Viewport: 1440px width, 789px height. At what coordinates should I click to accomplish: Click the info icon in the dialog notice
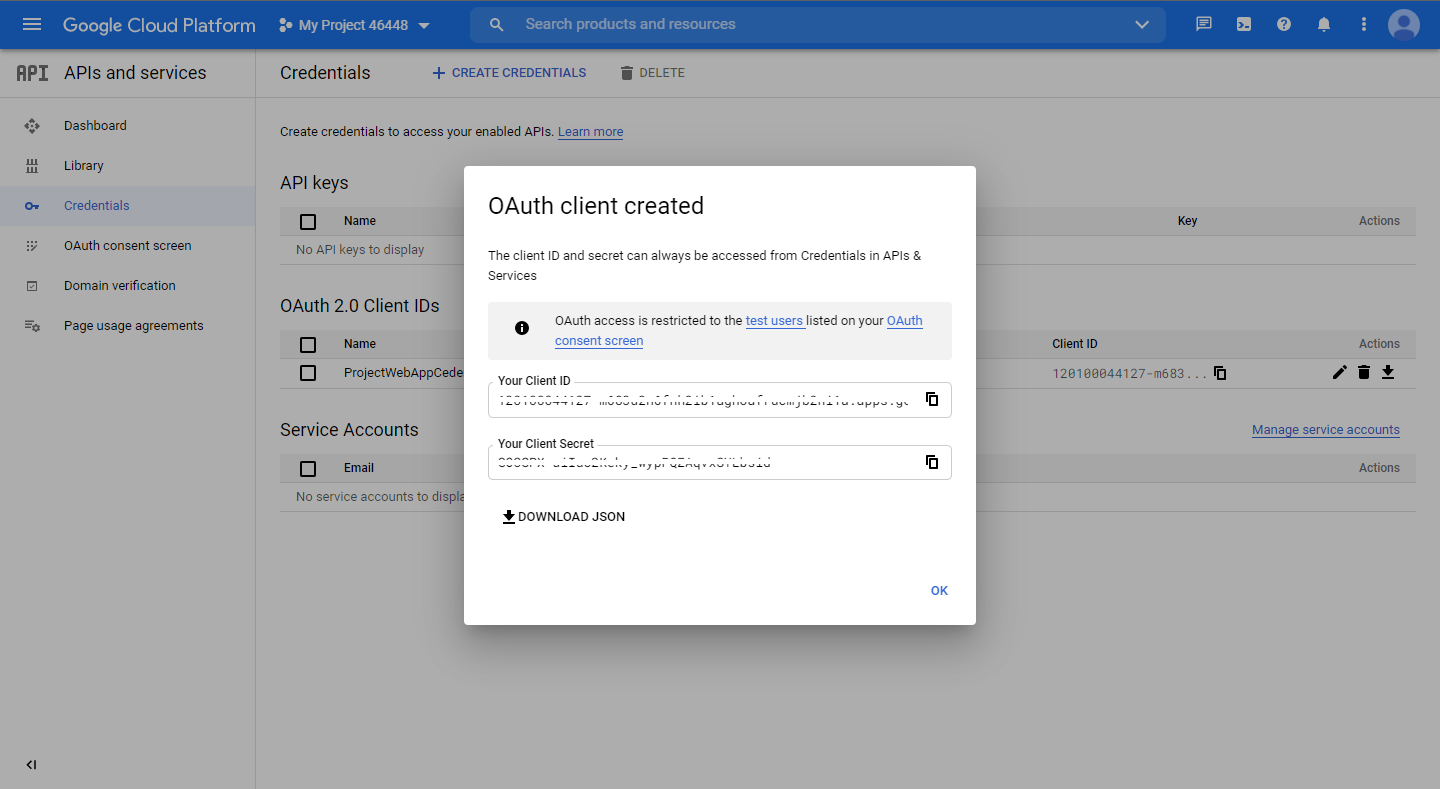pyautogui.click(x=522, y=328)
